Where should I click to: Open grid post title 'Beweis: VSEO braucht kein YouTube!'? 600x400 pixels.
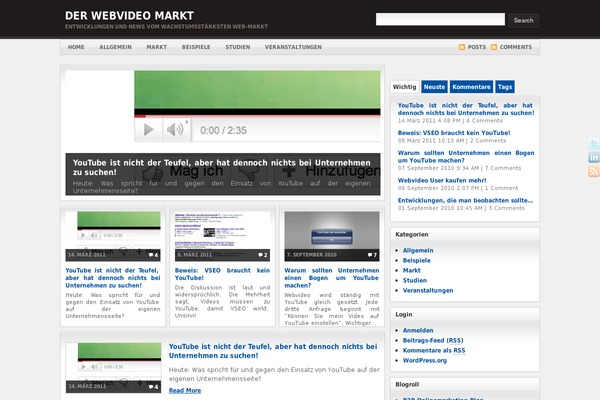222,274
